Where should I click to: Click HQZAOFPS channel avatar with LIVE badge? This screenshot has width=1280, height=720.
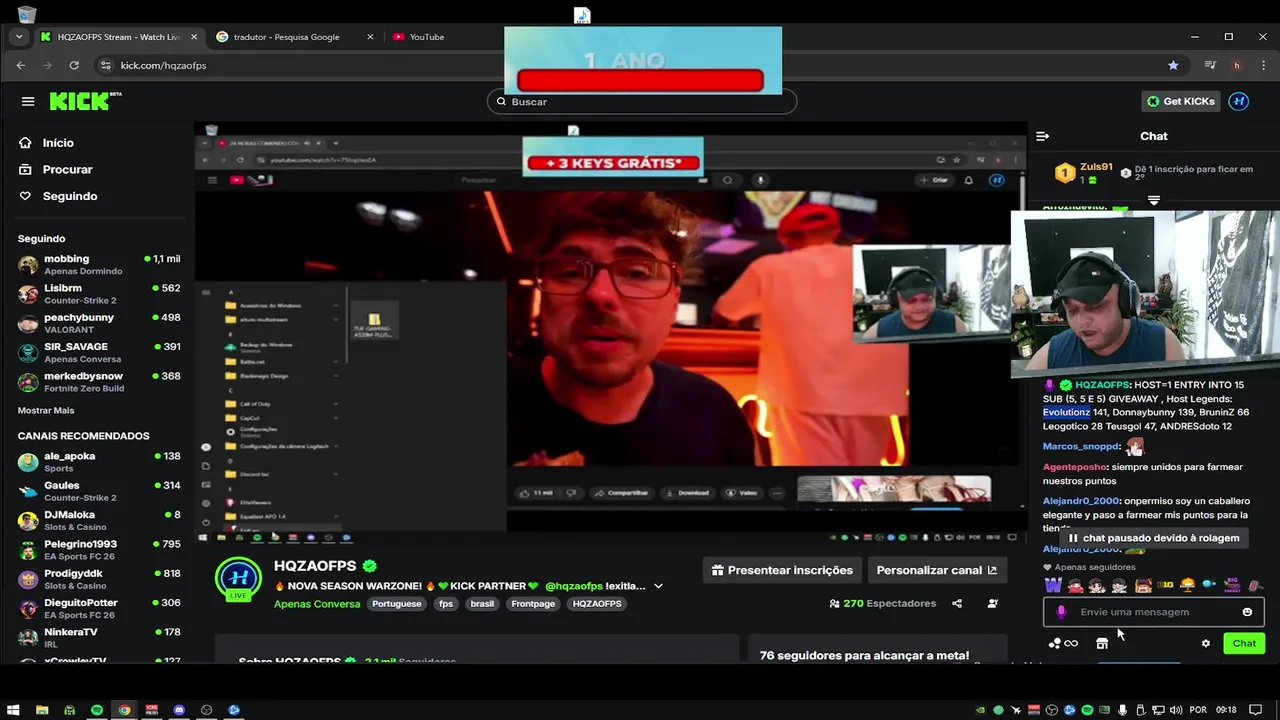tap(238, 579)
